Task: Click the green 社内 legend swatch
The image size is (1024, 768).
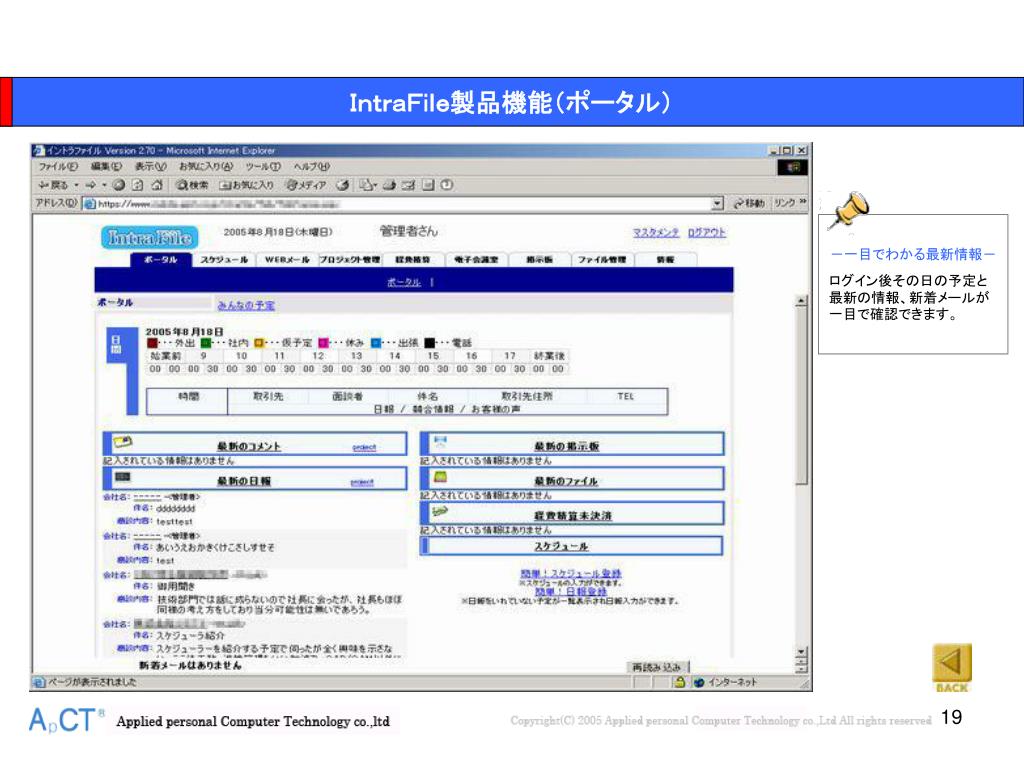Action: (x=206, y=343)
